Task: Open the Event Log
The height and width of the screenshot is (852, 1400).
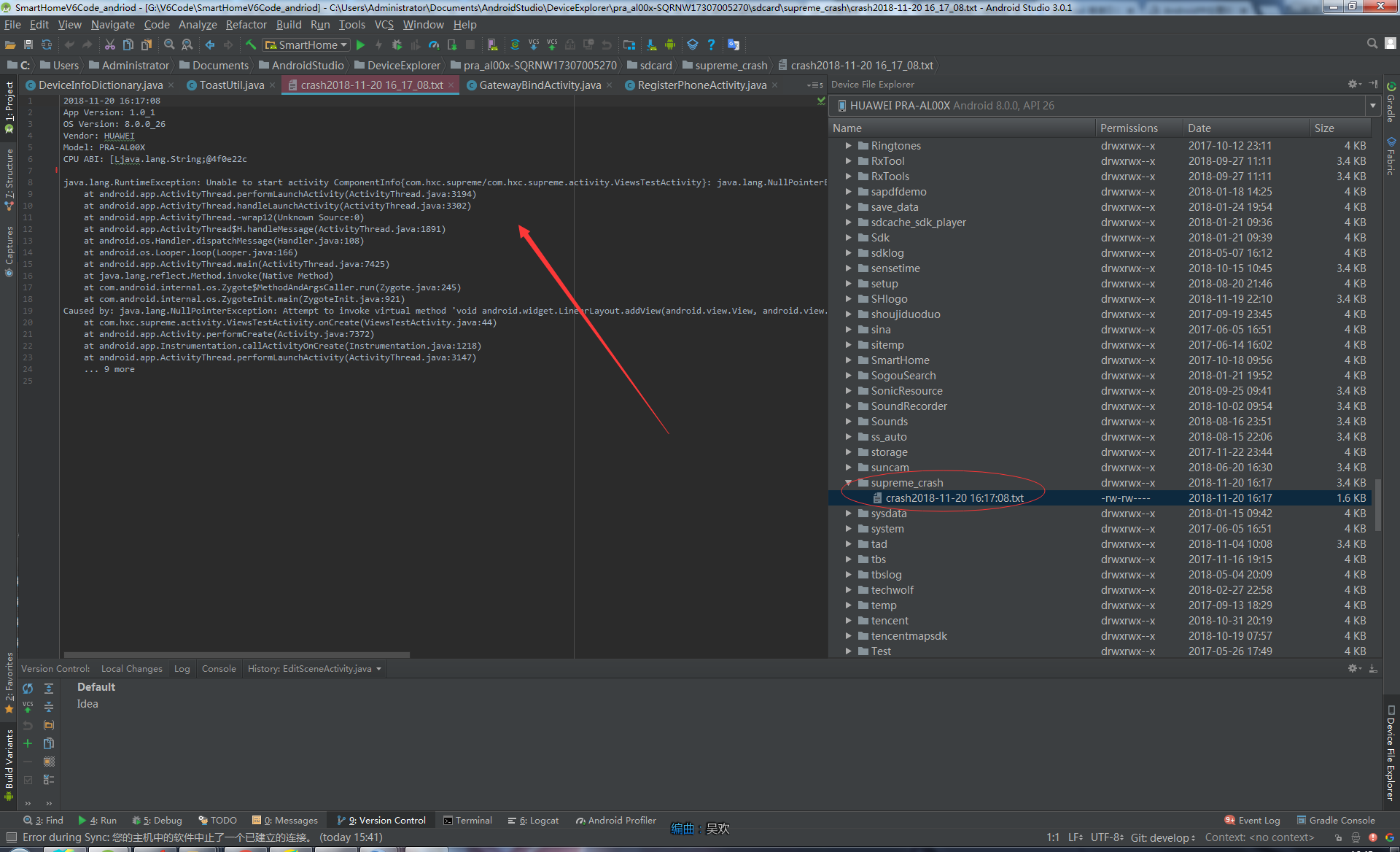Action: (x=1252, y=821)
